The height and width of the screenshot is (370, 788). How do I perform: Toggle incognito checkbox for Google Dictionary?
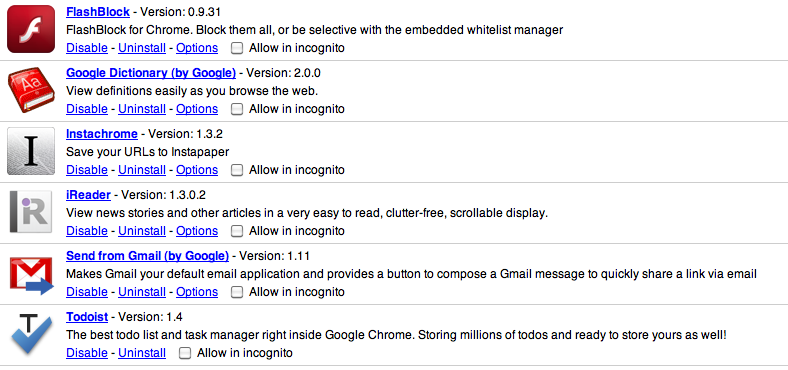237,109
